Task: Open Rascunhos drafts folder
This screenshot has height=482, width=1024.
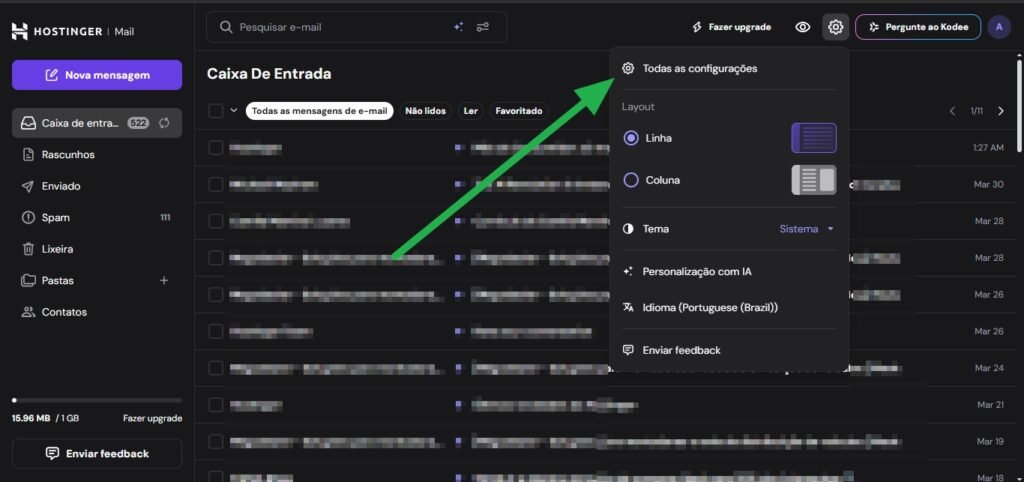Action: point(97,155)
